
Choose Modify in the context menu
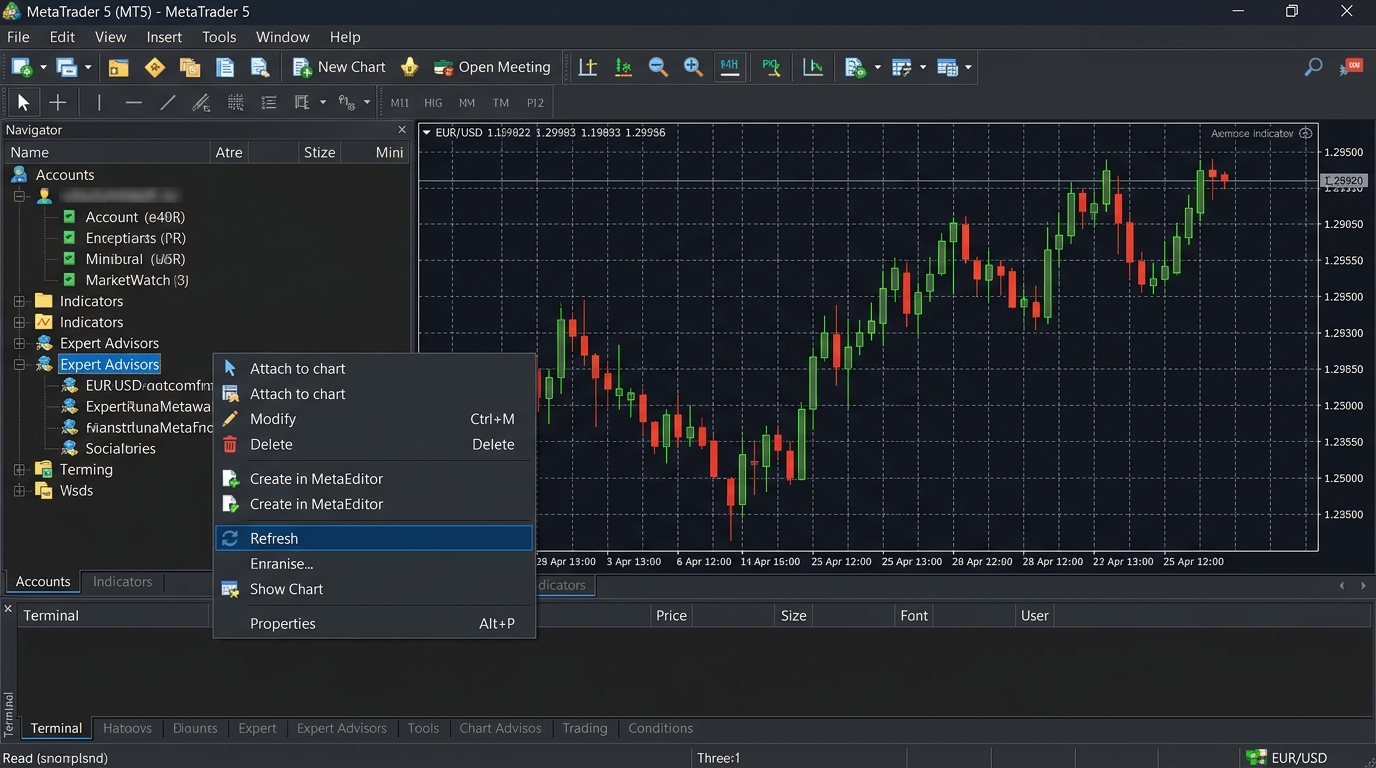(375, 419)
